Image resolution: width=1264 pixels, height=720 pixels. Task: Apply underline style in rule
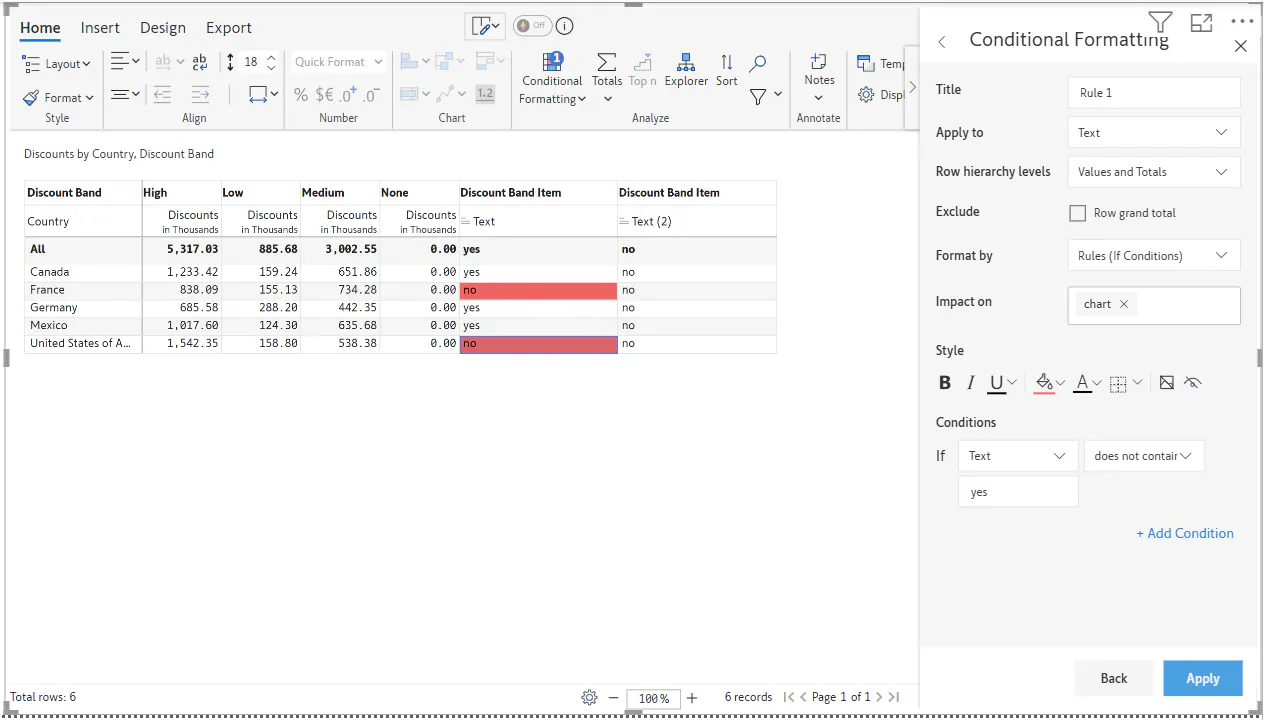pyautogui.click(x=996, y=382)
